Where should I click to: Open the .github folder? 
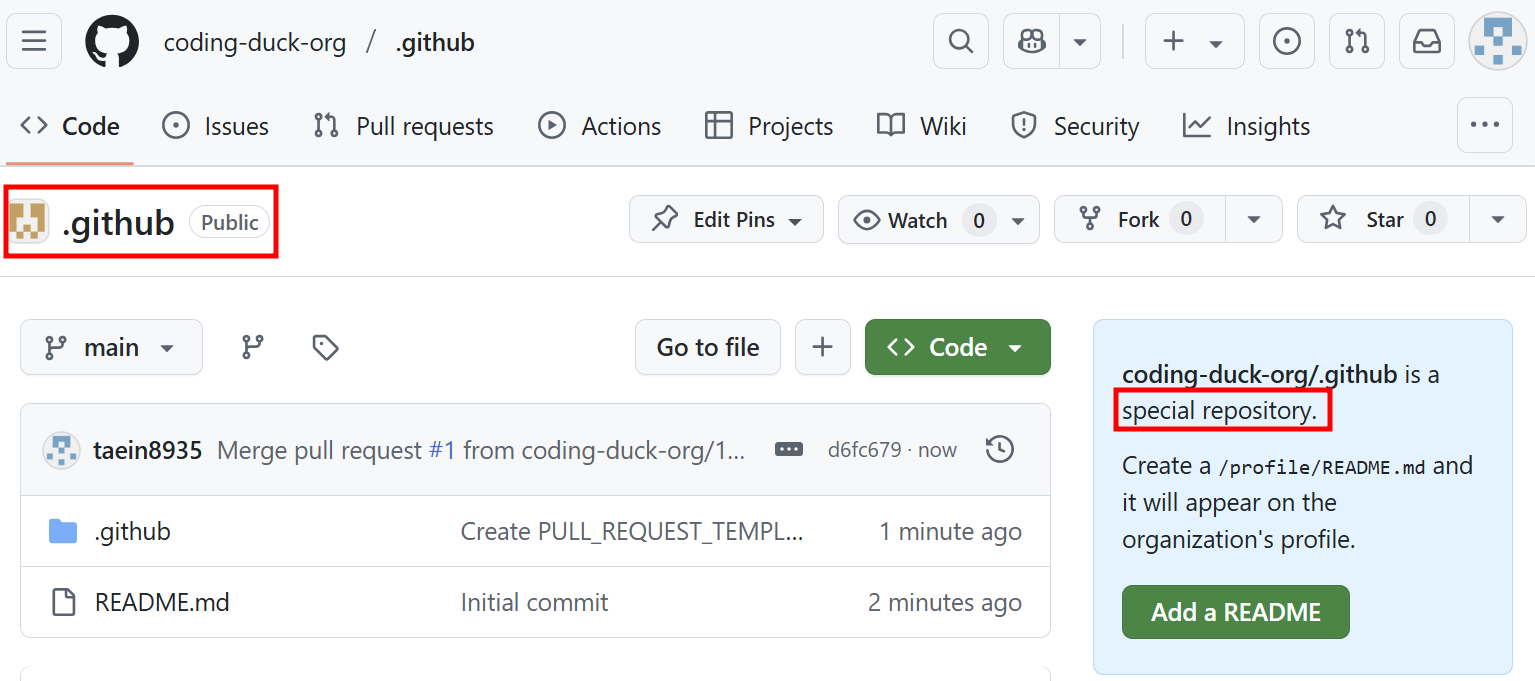[x=133, y=531]
